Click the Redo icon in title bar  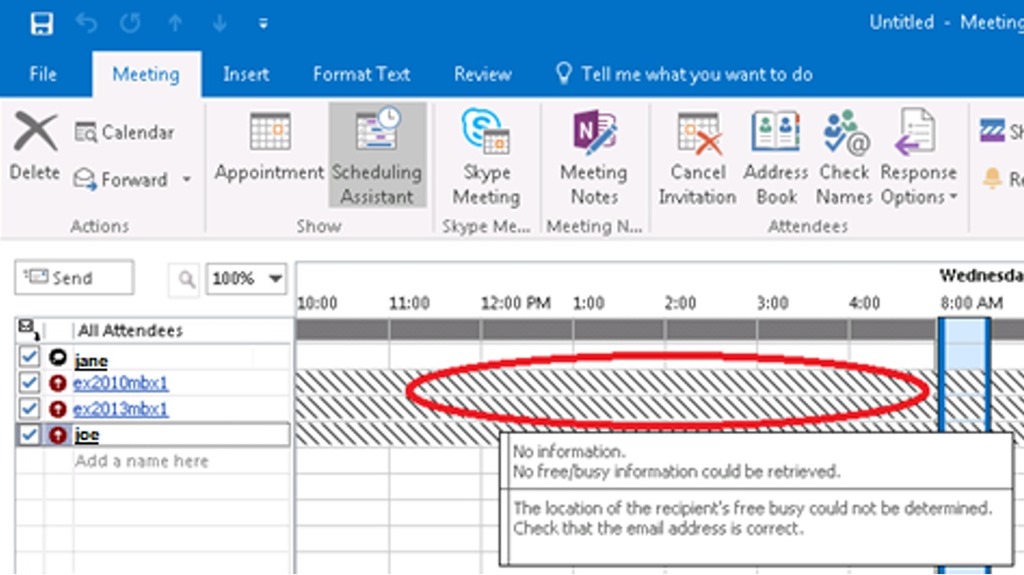click(130, 24)
